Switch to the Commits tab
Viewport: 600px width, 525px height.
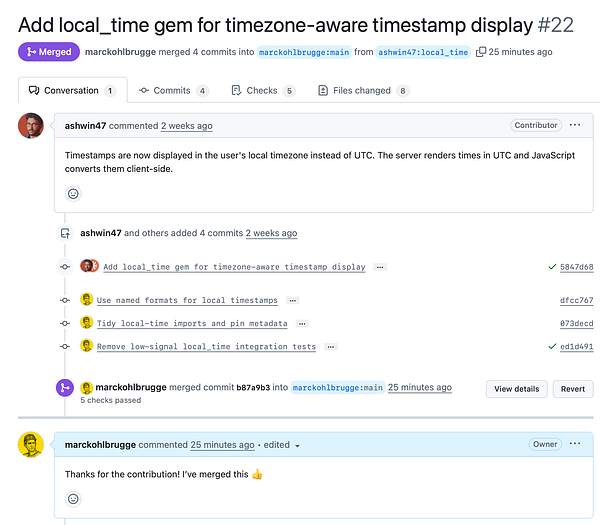tap(174, 90)
